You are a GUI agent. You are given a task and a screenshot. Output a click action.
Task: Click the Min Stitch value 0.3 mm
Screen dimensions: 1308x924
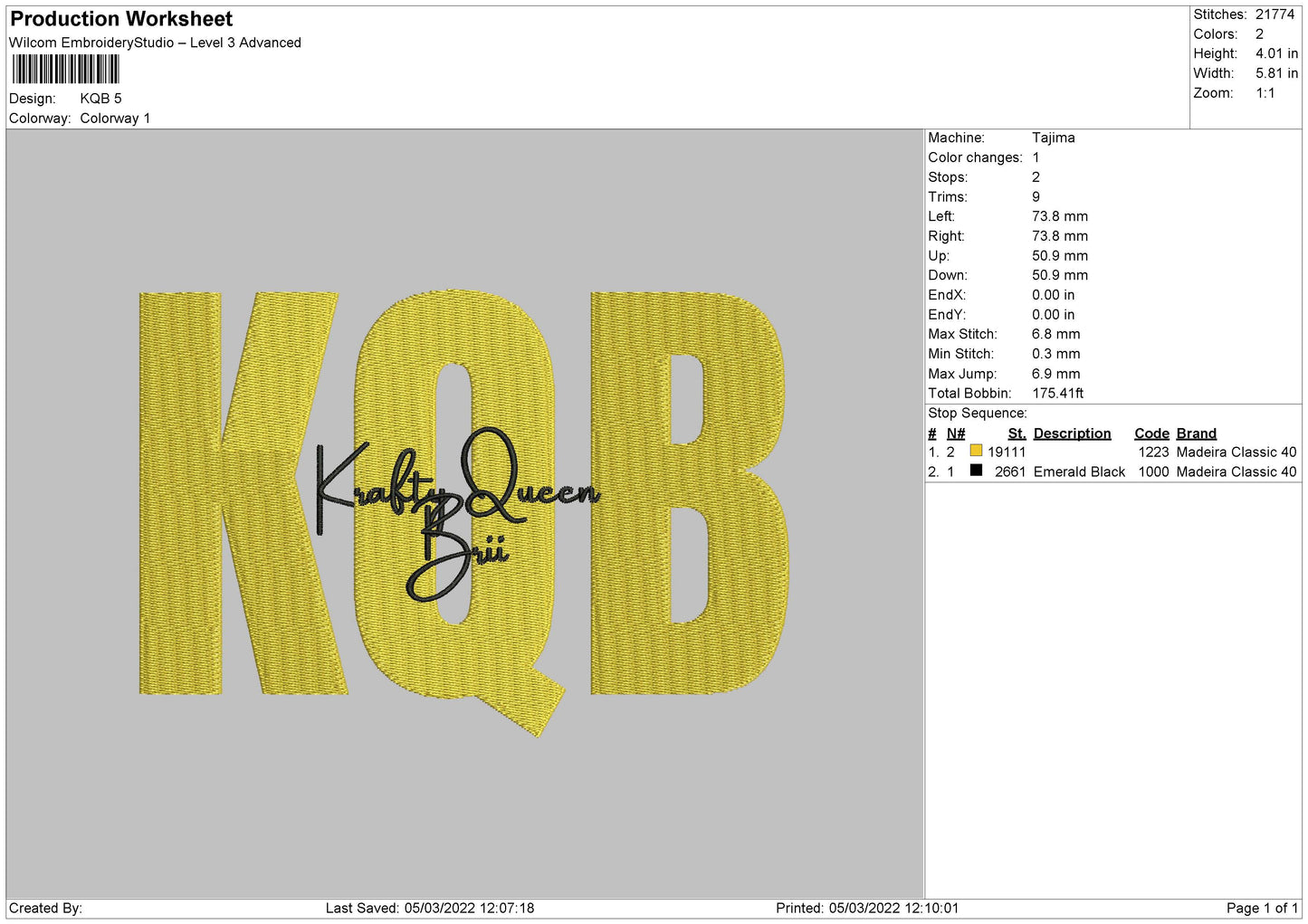[x=1056, y=354]
